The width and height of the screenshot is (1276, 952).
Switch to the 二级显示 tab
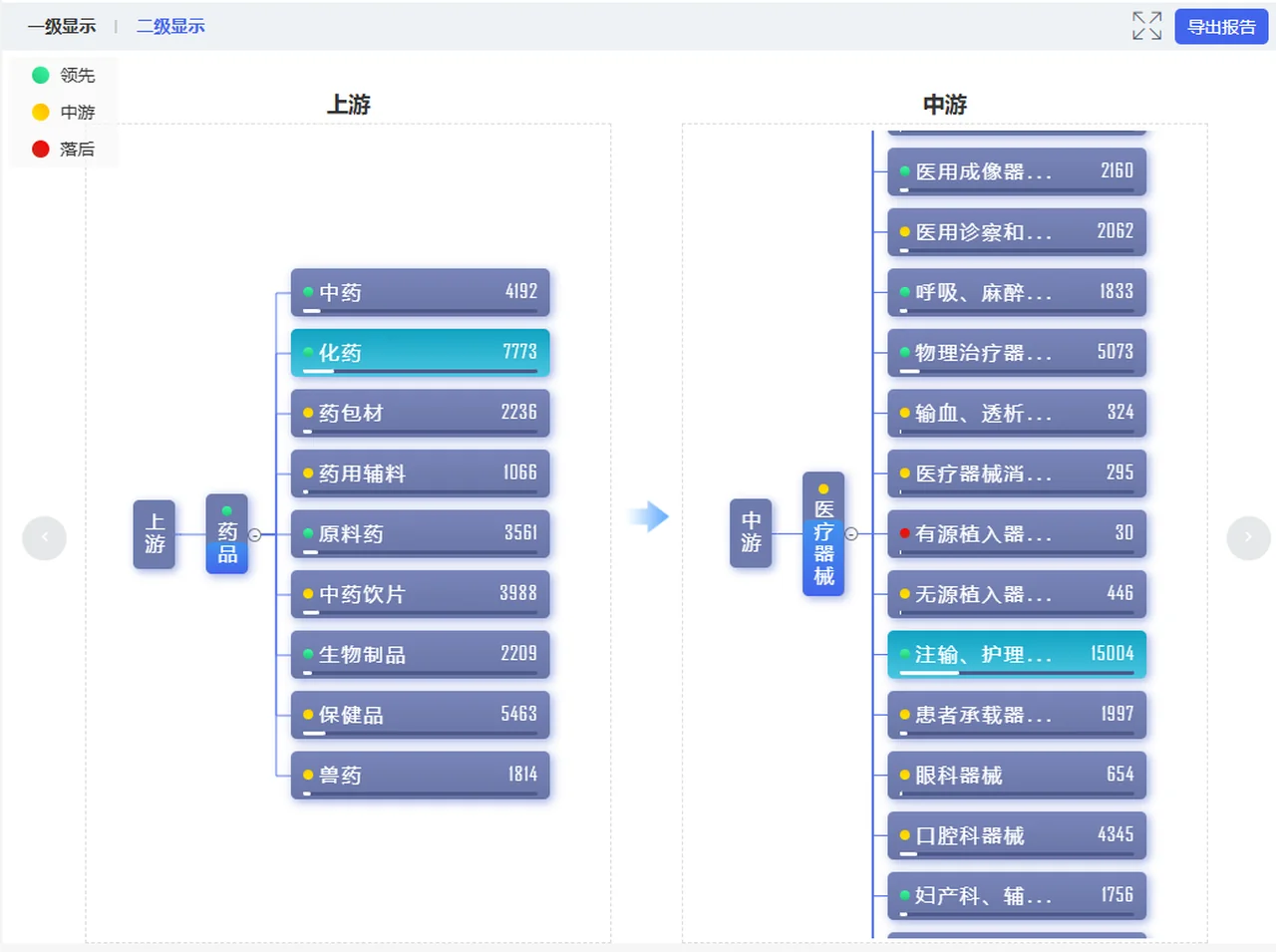(x=170, y=26)
